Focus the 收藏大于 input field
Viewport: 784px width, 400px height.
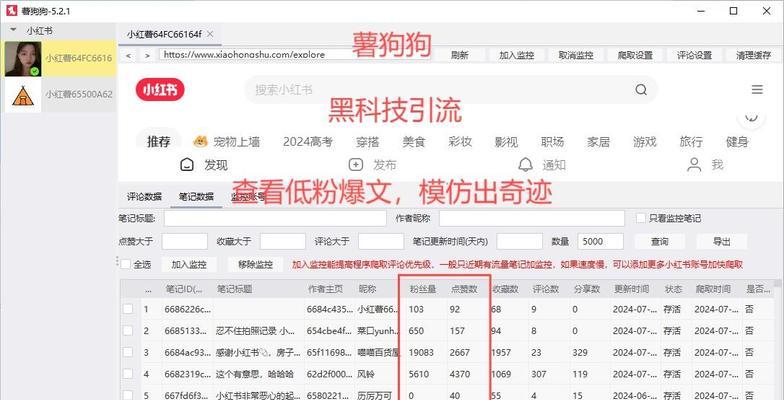pyautogui.click(x=282, y=242)
